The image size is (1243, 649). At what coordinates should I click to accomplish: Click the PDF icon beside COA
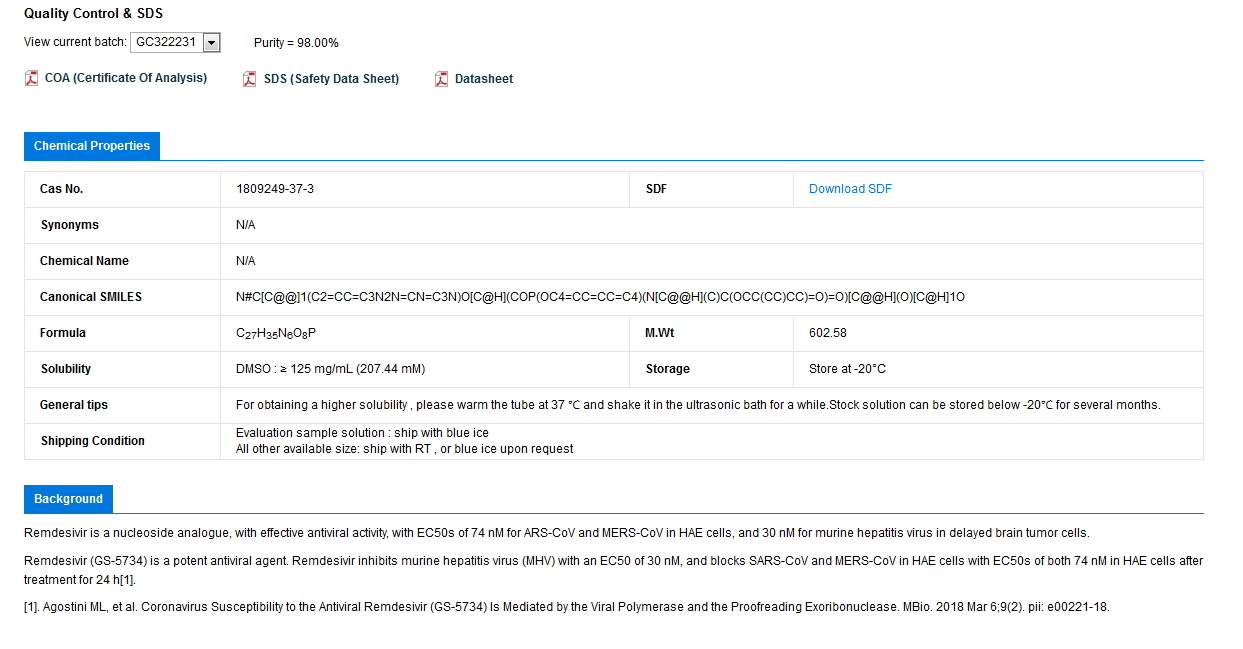click(31, 79)
